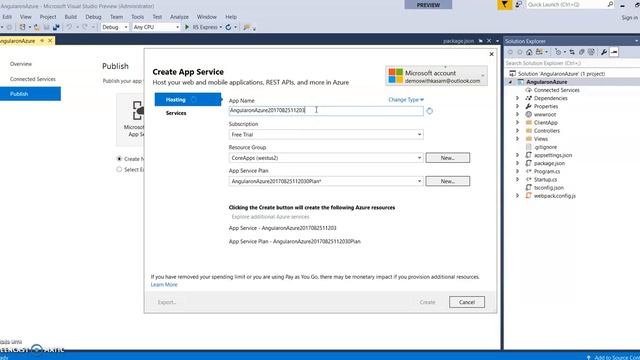Click the Cancel button
Viewport: 640px width, 360px height.
pyautogui.click(x=467, y=302)
